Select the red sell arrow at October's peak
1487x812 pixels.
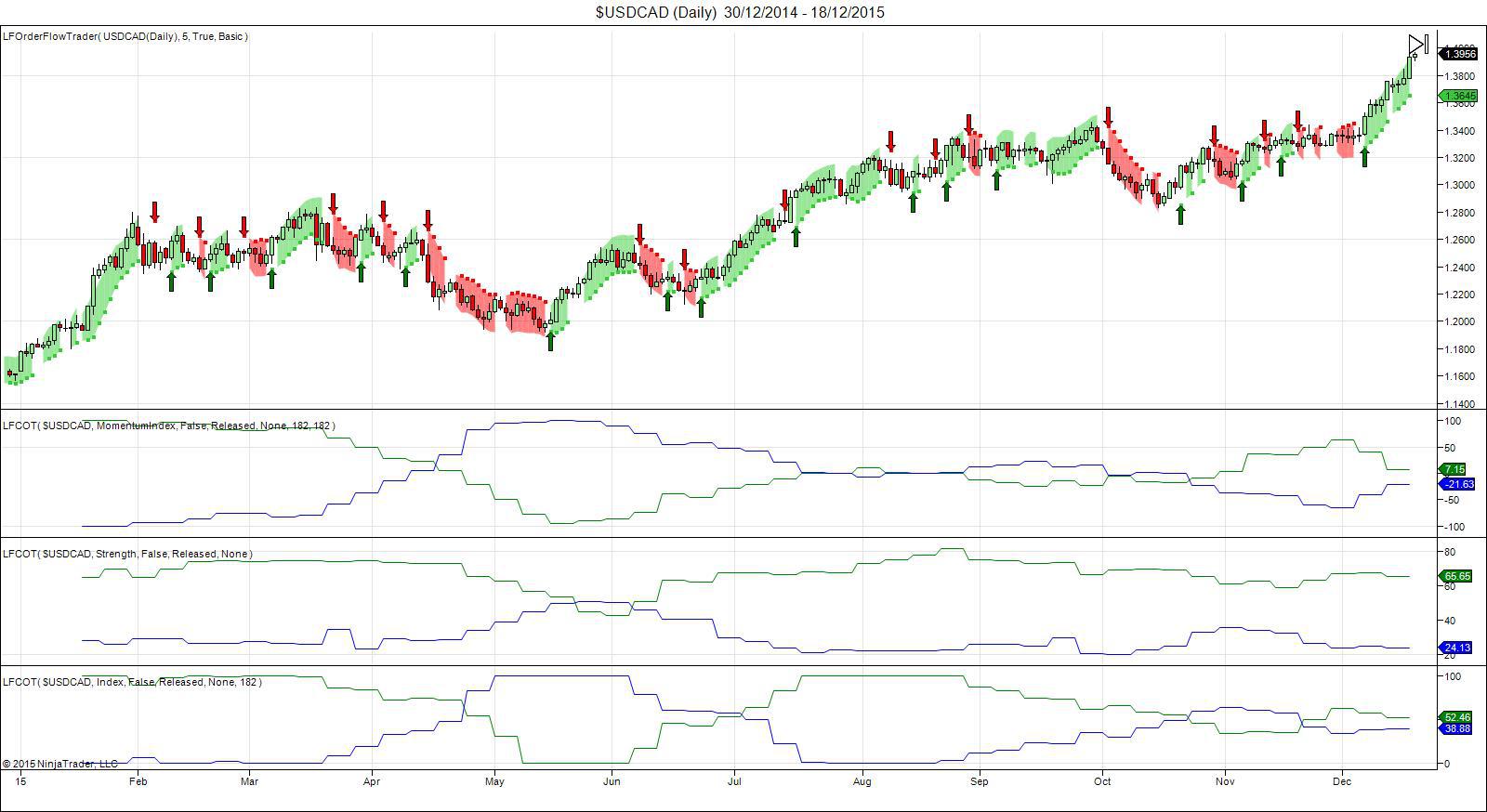click(1108, 117)
